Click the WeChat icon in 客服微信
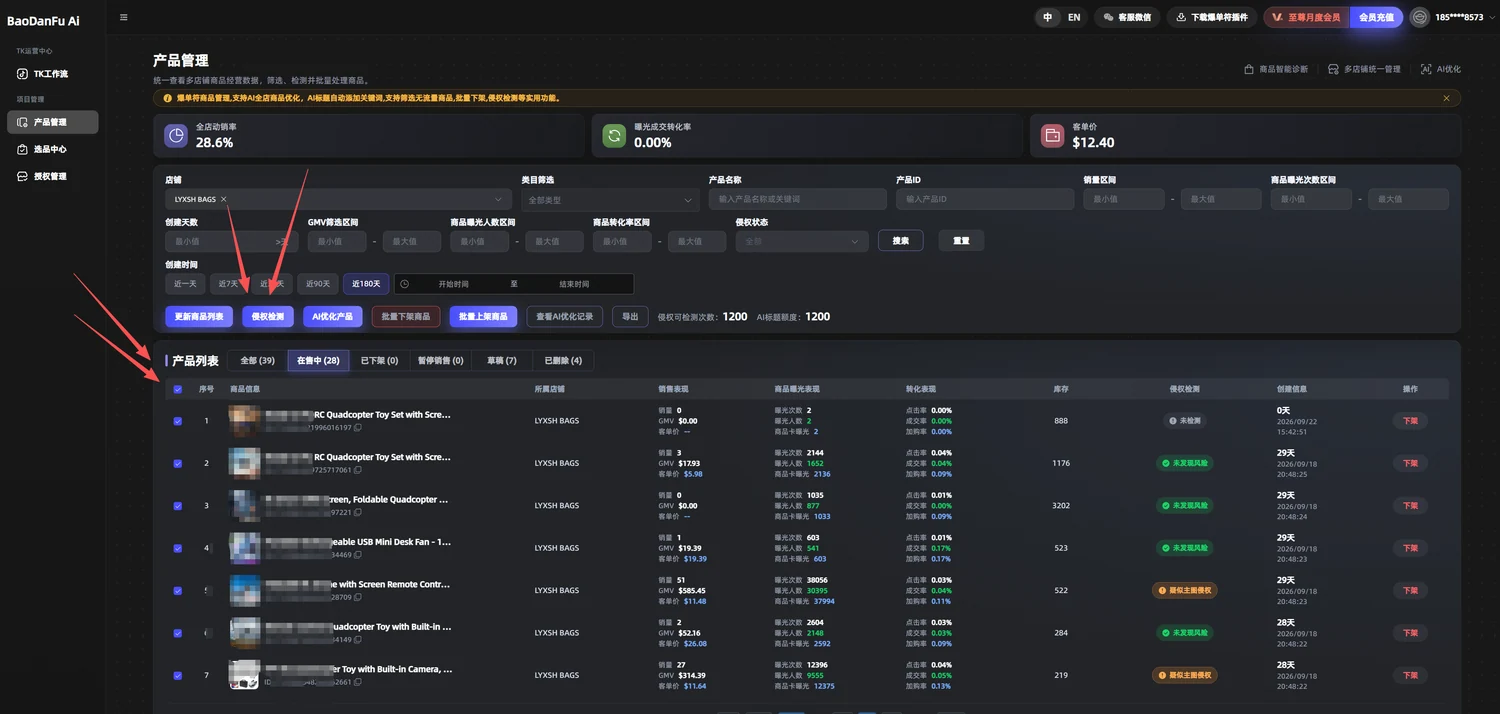The width and height of the screenshot is (1500, 714). click(1108, 17)
